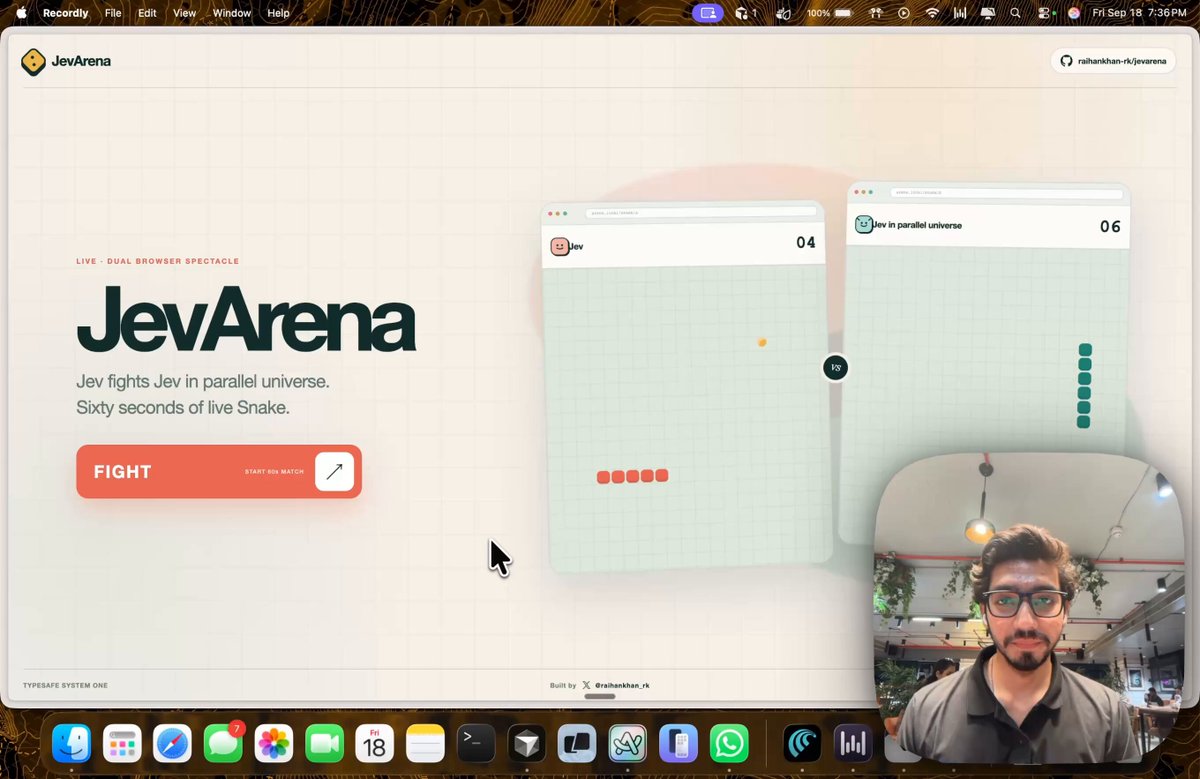This screenshot has height=779, width=1200.
Task: Open Photos from the Dock
Action: (x=274, y=743)
